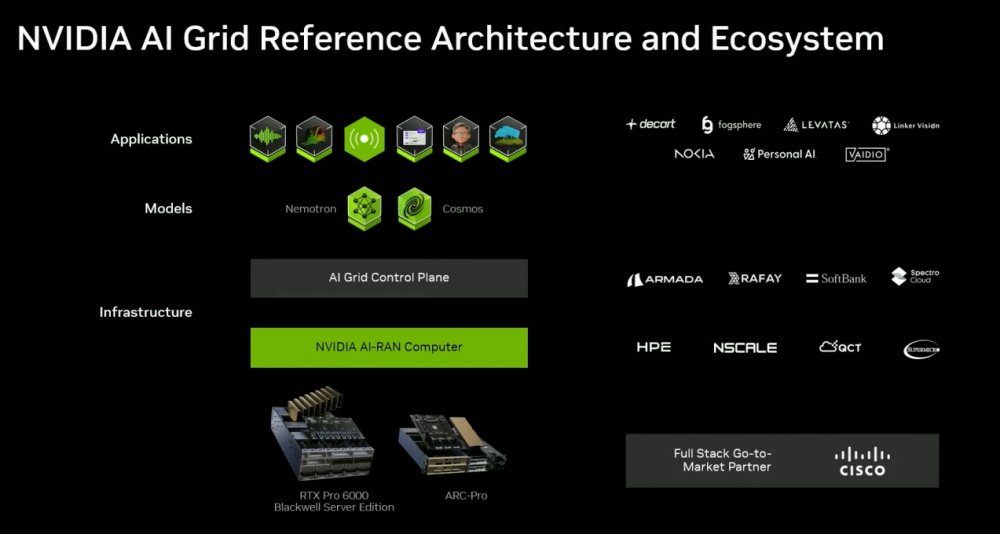Click the Cisco logo
This screenshot has width=1000, height=534.
(861, 460)
